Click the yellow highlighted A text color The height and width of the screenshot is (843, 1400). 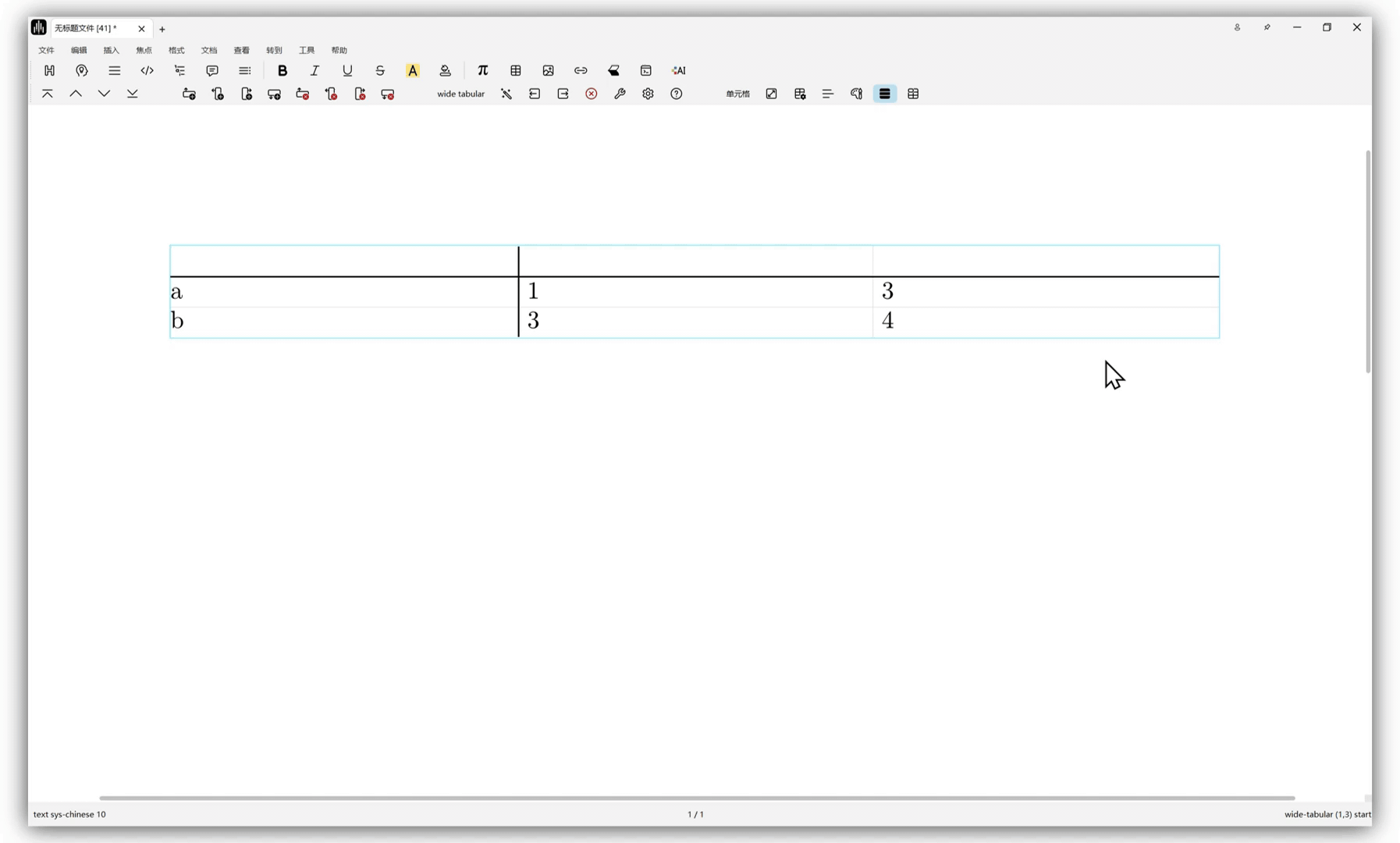pyautogui.click(x=413, y=70)
